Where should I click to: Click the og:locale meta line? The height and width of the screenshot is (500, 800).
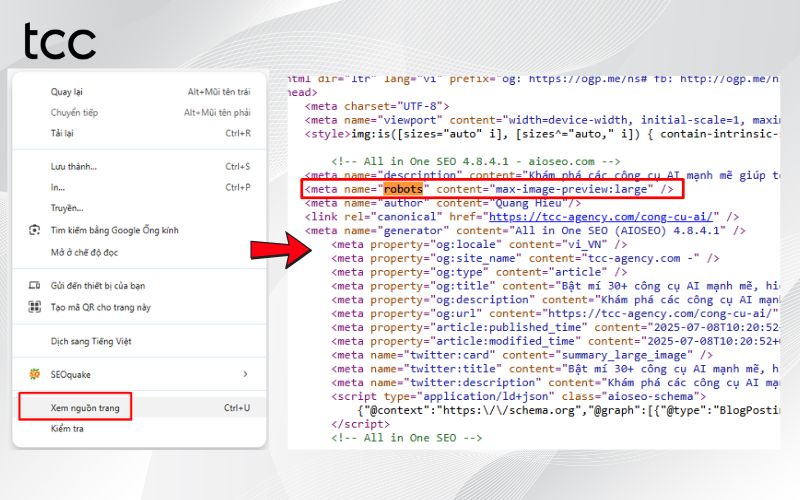[479, 244]
